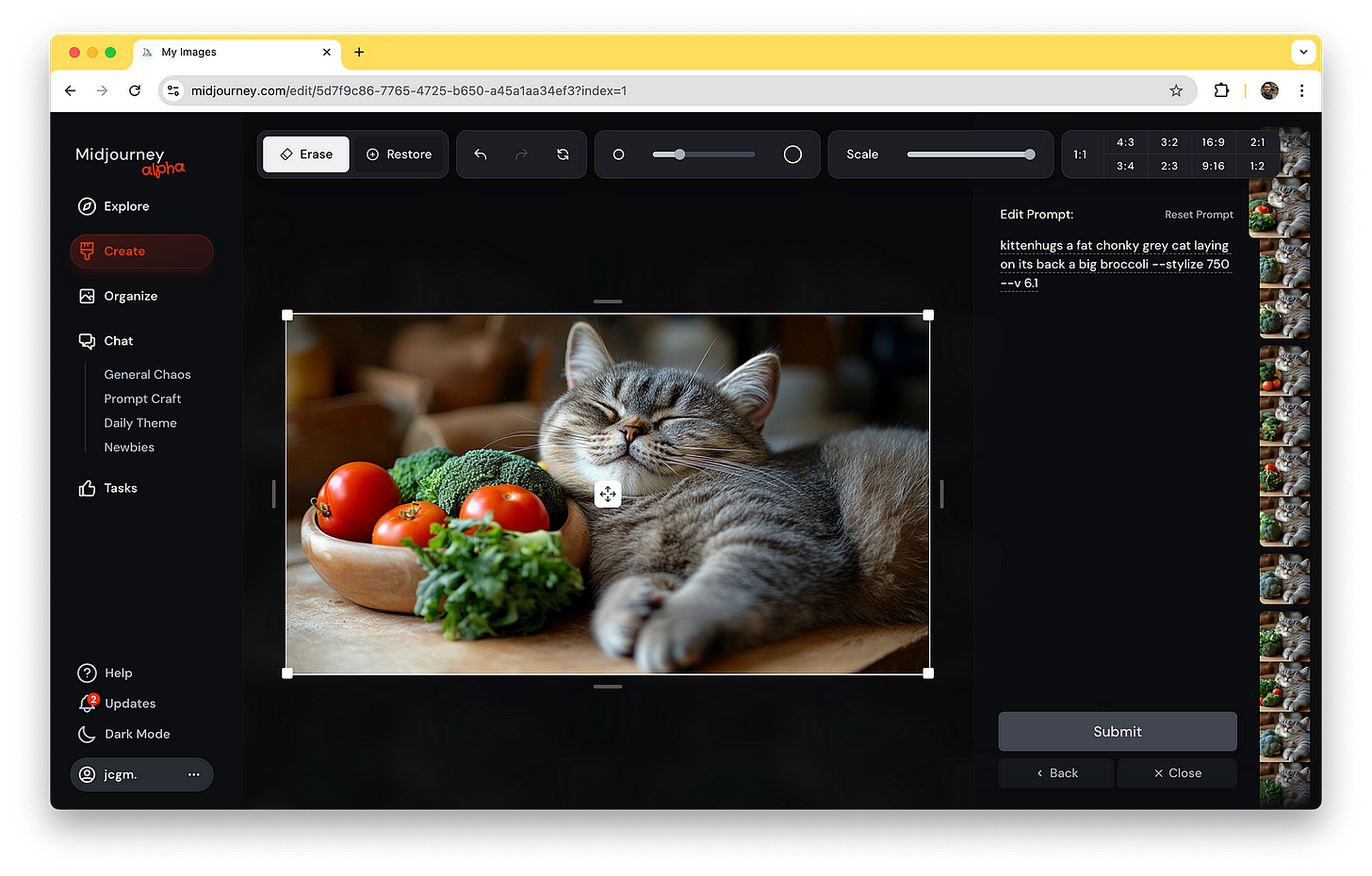The width and height of the screenshot is (1372, 876).
Task: Open the Daily Theme chat room
Action: coord(140,424)
